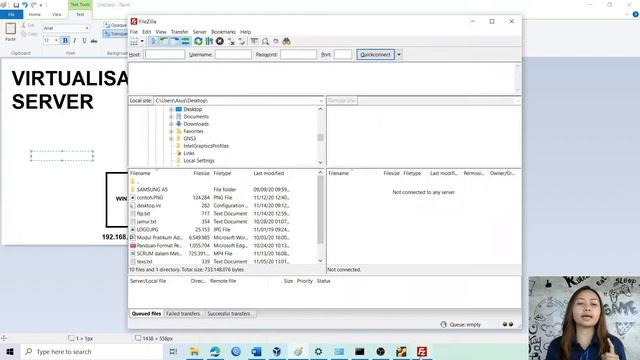Image resolution: width=640 pixels, height=360 pixels.
Task: Switch to the Queued files tab
Action: (146, 313)
